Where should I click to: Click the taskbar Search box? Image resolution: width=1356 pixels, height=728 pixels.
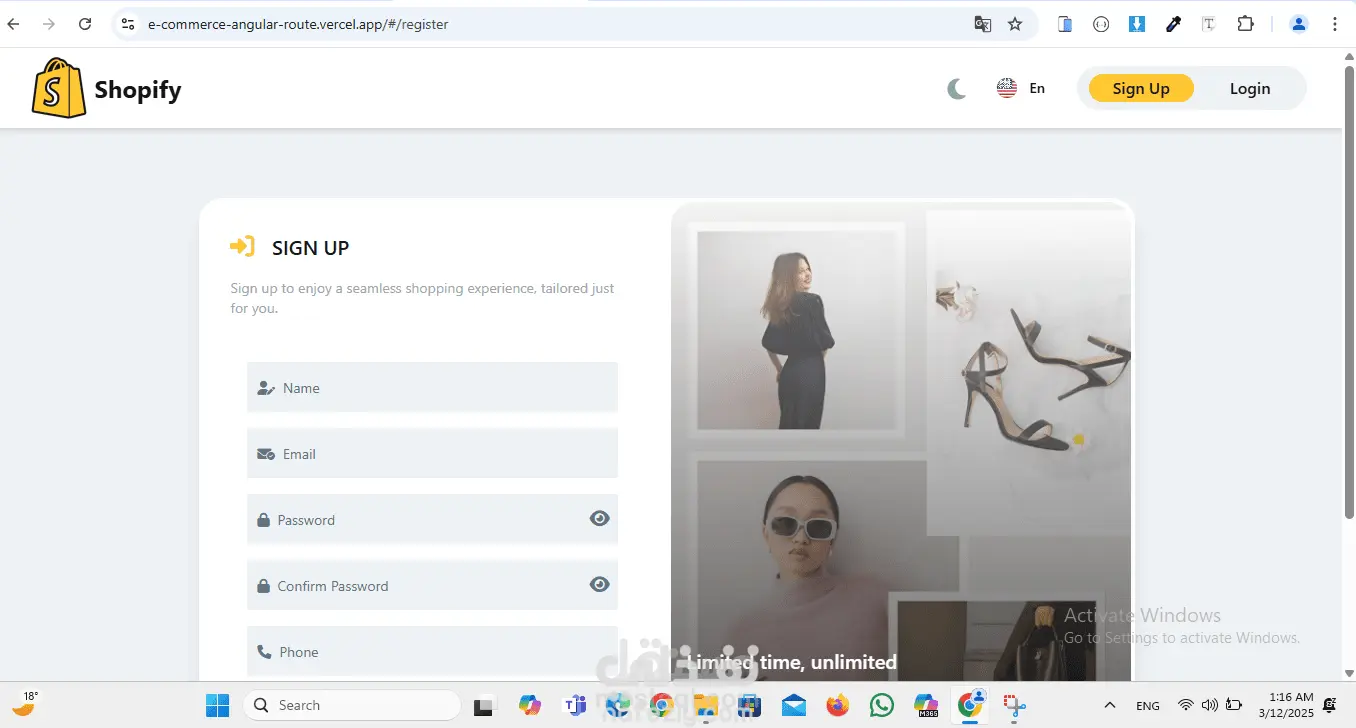pos(351,705)
